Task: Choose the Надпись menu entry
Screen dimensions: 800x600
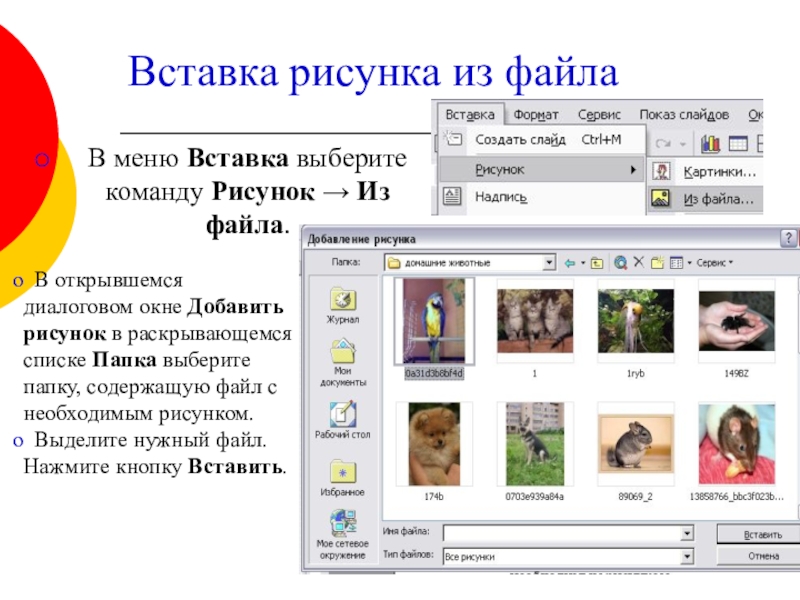Action: 542,196
